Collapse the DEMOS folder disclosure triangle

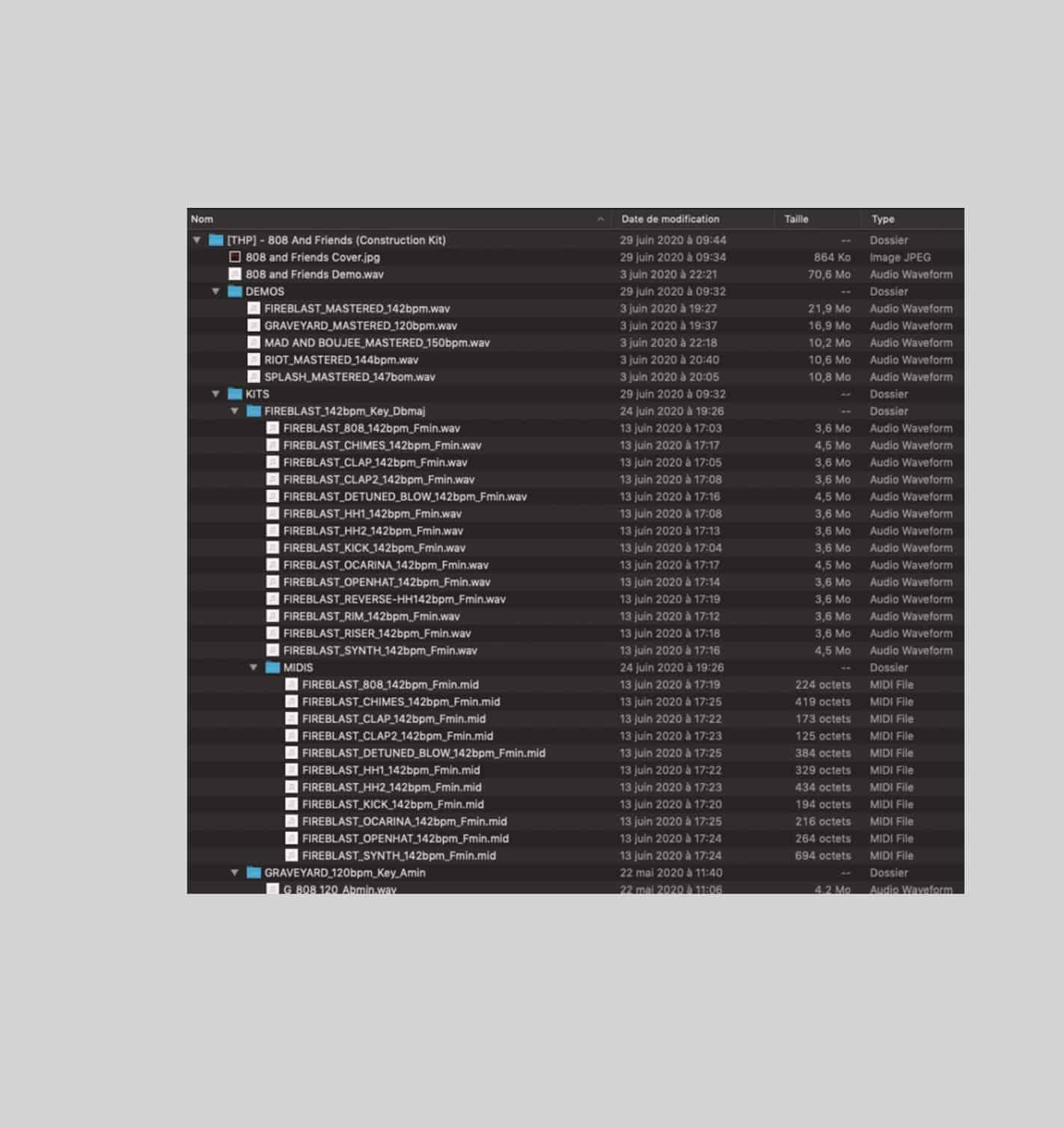click(215, 292)
